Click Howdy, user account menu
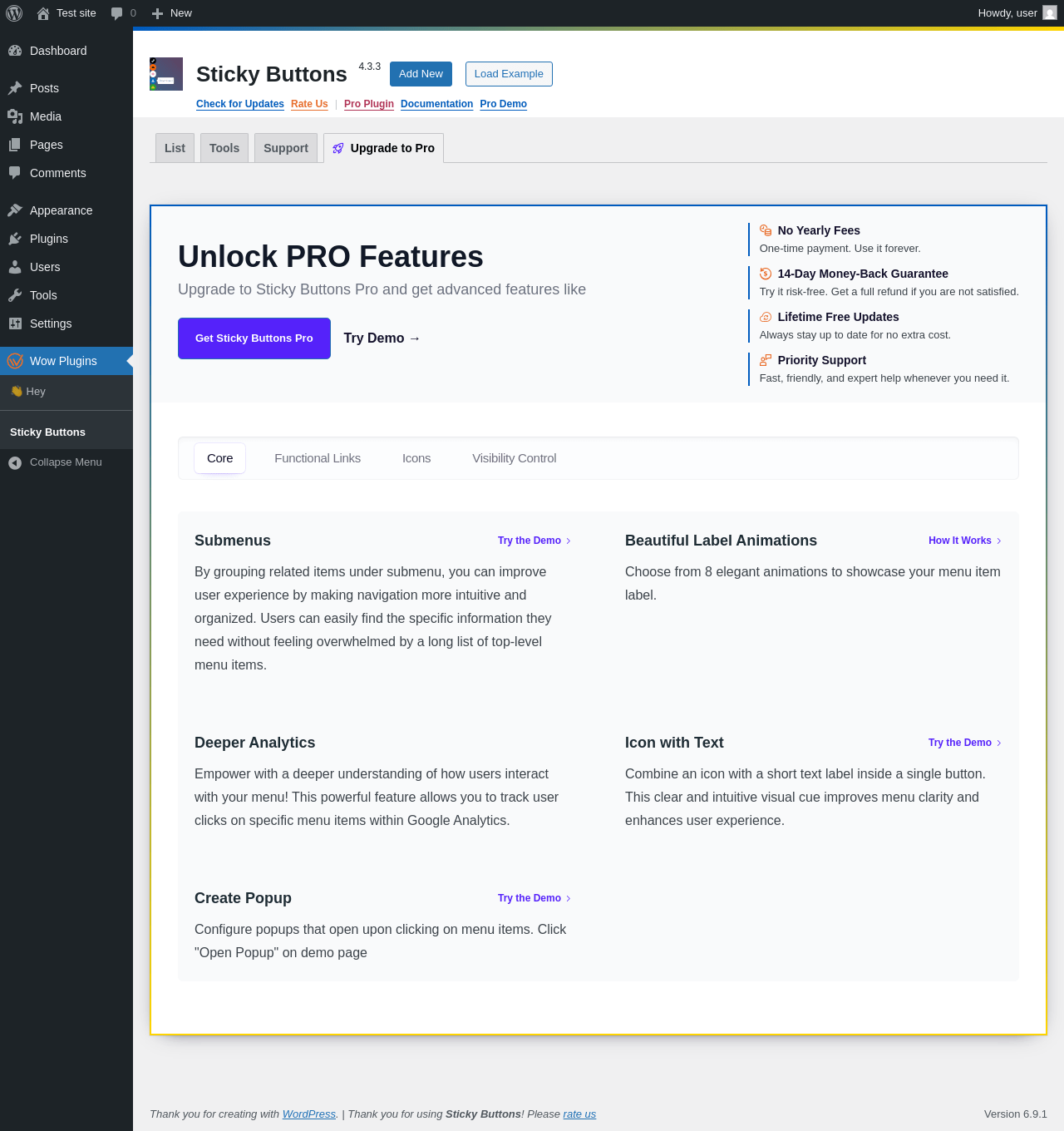 click(1017, 13)
